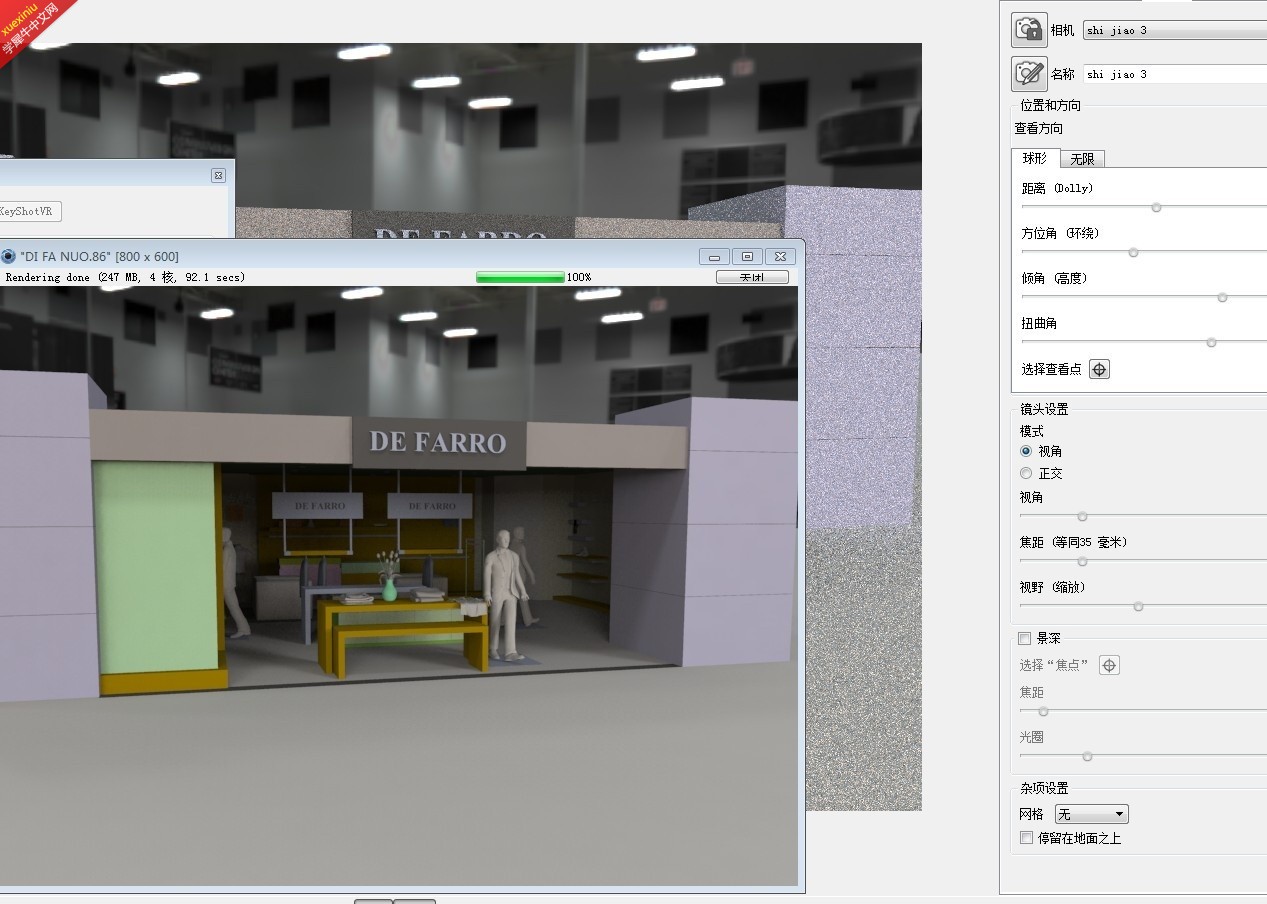Click the 选择查看点 target icon
1267x904 pixels.
[1099, 369]
